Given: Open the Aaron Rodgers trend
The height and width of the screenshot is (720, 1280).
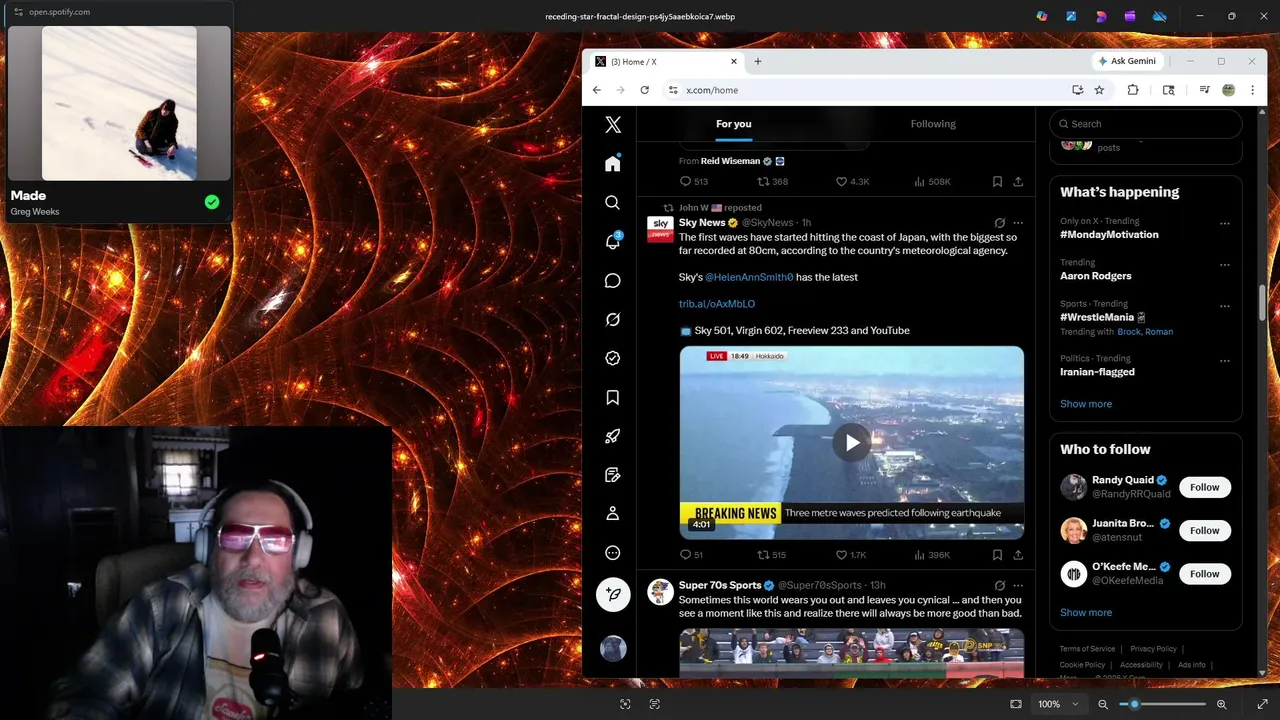Looking at the screenshot, I should click(x=1096, y=276).
